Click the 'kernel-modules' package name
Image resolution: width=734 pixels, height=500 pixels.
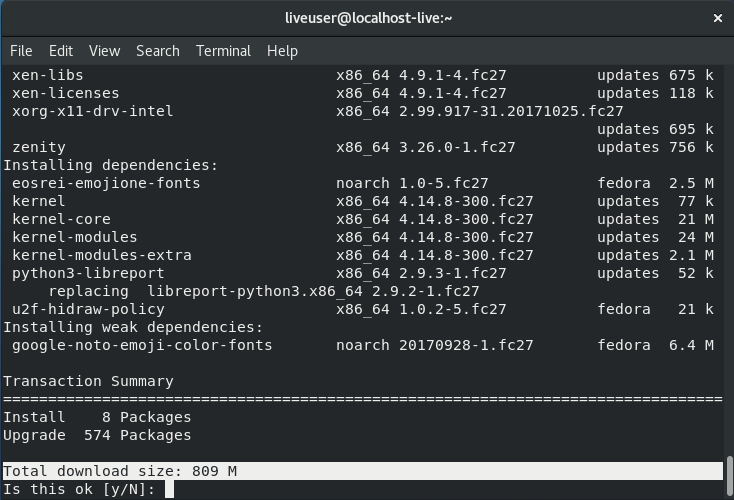pyautogui.click(x=75, y=237)
